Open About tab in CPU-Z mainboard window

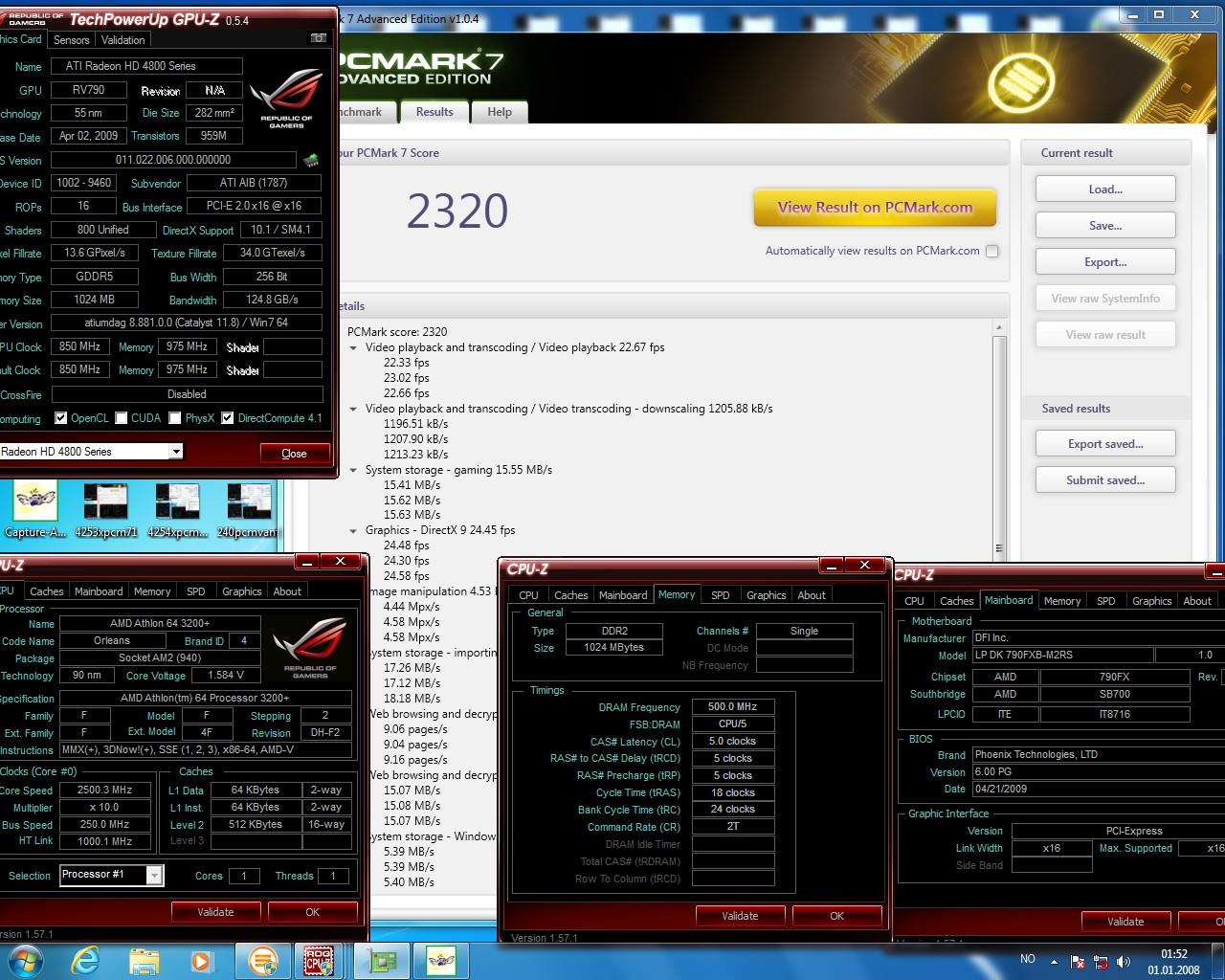1197,601
